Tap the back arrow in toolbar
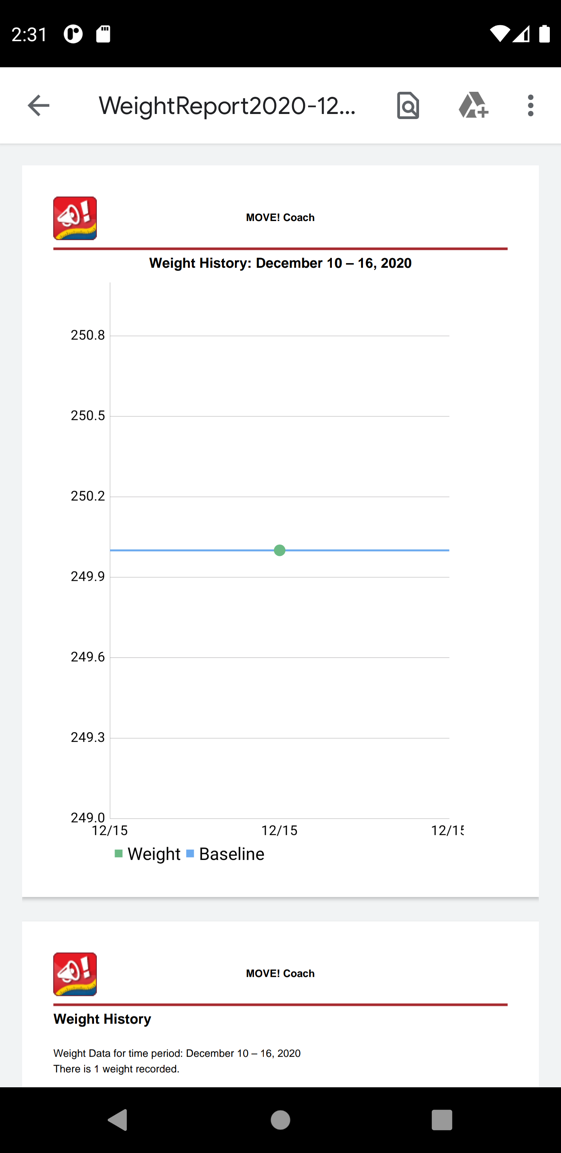The height and width of the screenshot is (1153, 561). pyautogui.click(x=38, y=106)
